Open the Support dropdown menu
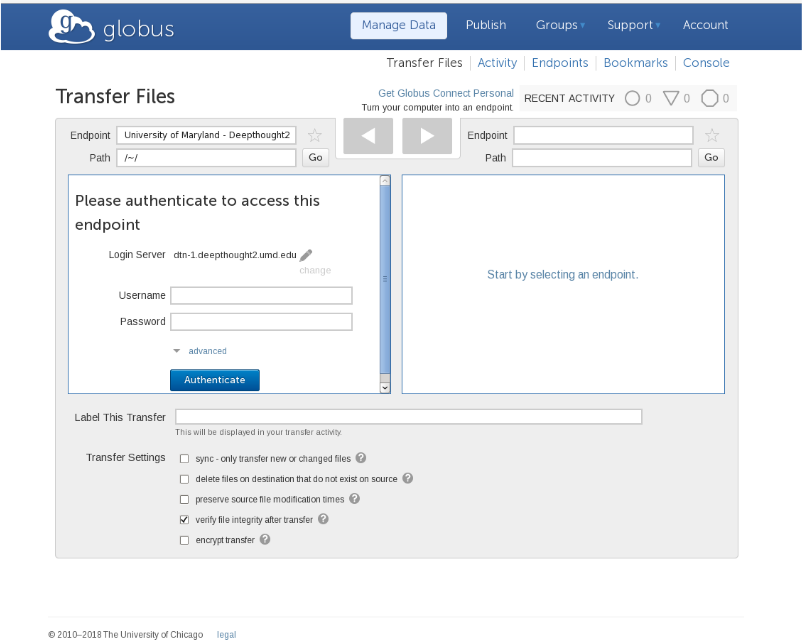Viewport: 802px width, 644px height. (x=633, y=25)
